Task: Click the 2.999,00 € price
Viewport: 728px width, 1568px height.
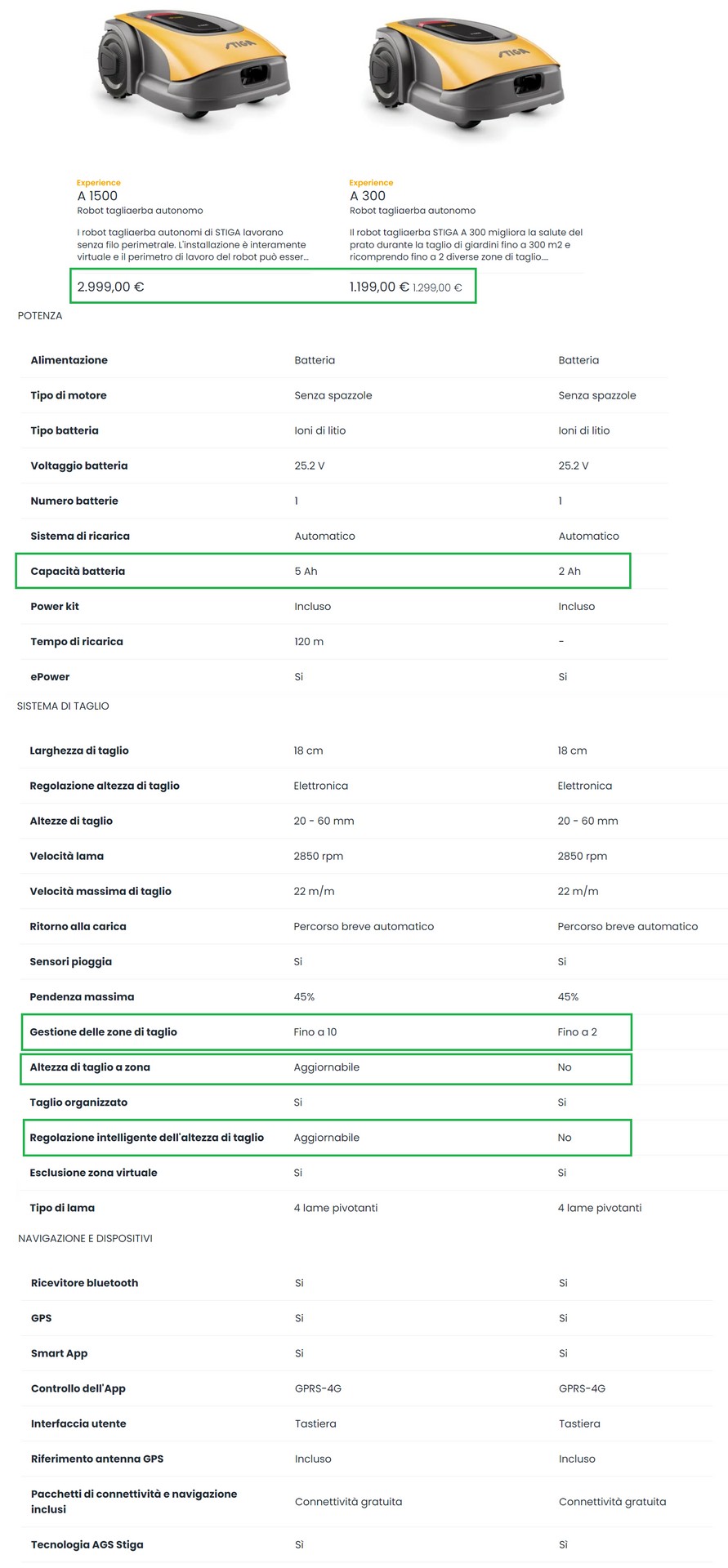Action: (x=110, y=287)
